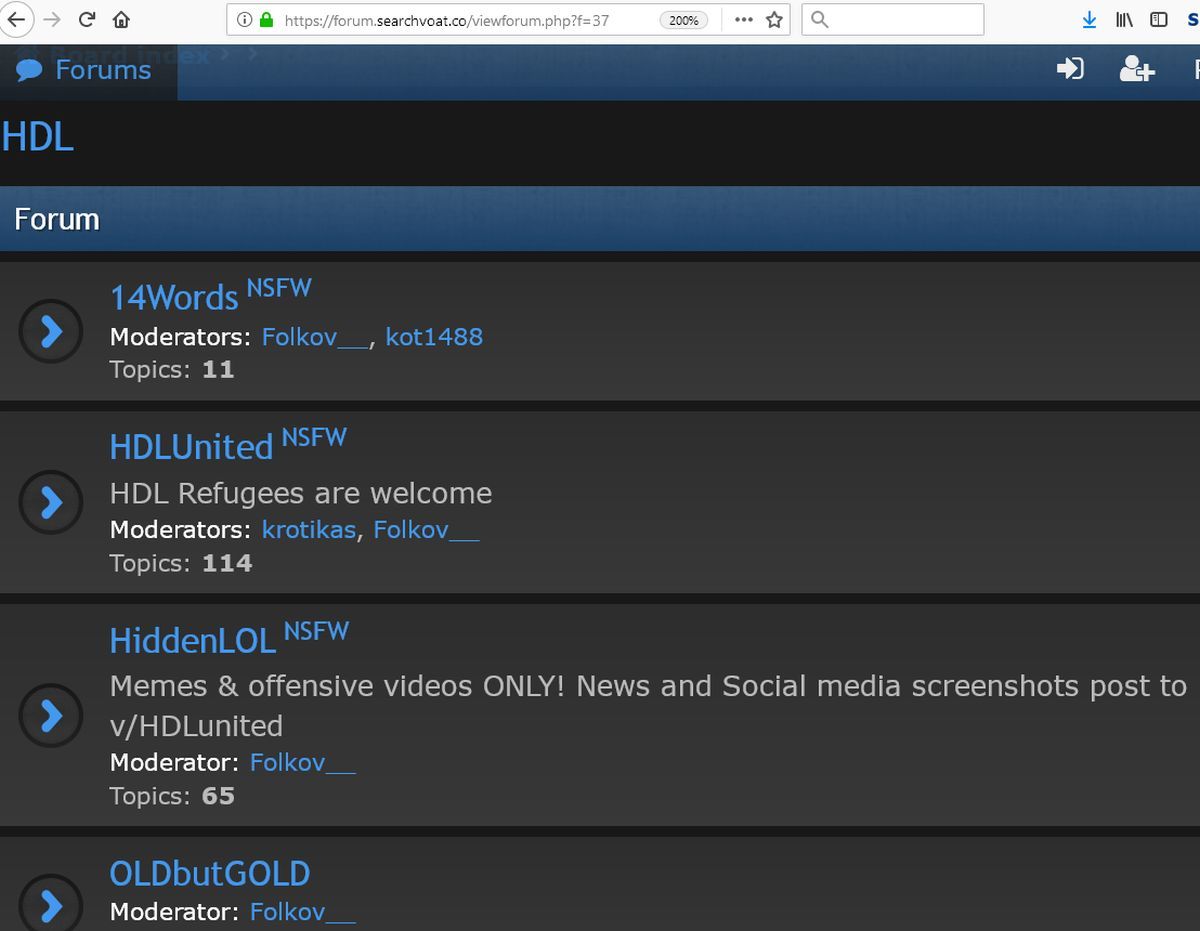Go to browser home page icon
The width and height of the screenshot is (1200, 931).
point(121,19)
